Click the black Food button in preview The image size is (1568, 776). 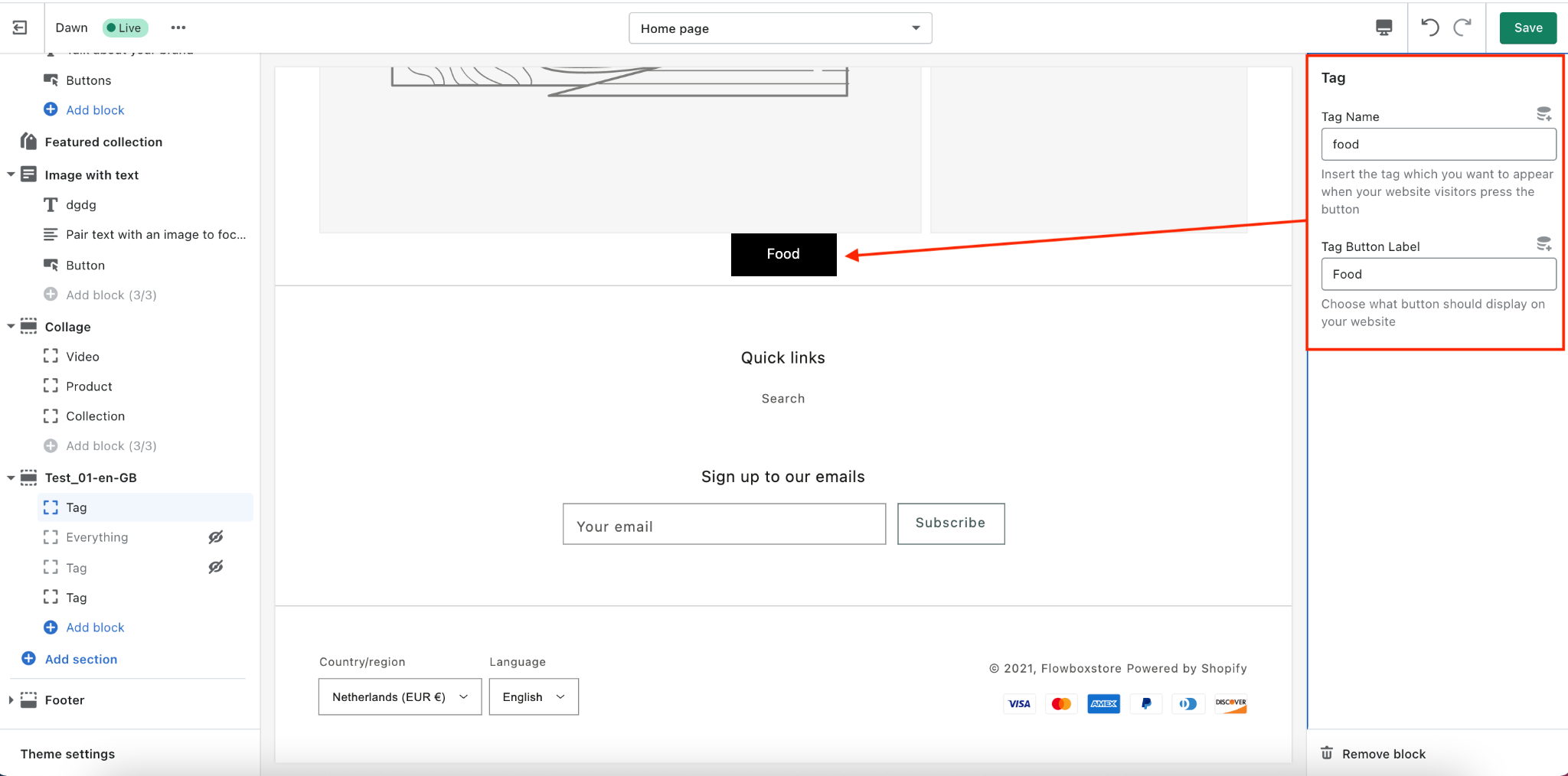point(783,254)
